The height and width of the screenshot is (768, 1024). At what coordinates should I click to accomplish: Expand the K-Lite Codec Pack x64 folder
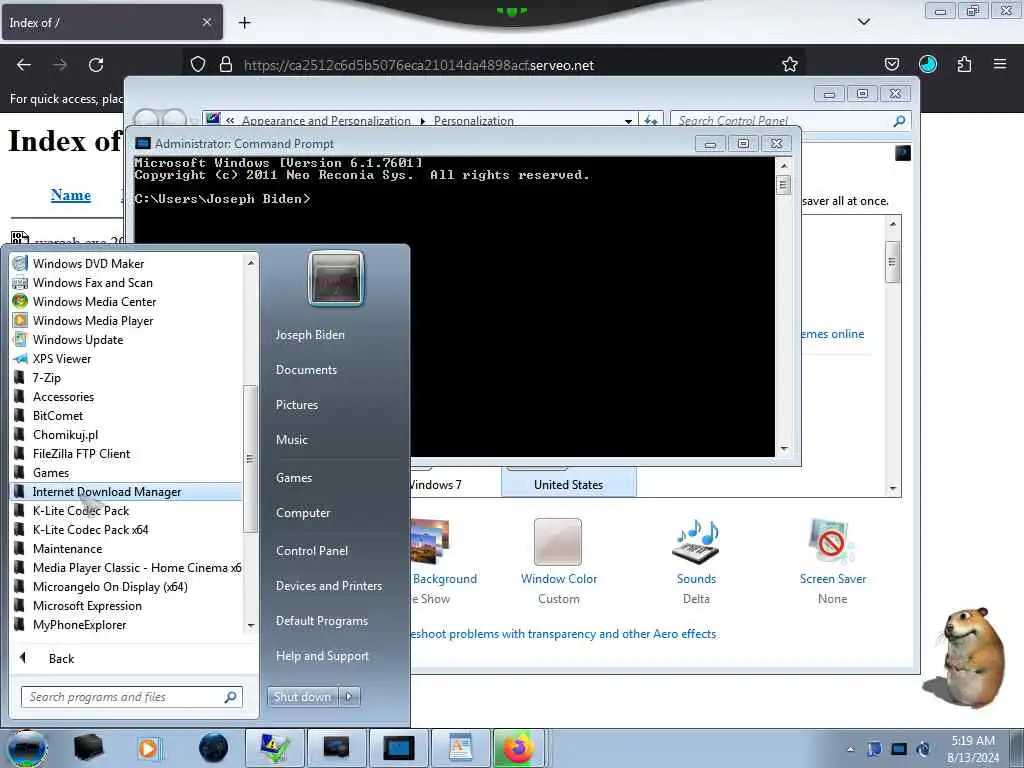coord(90,530)
